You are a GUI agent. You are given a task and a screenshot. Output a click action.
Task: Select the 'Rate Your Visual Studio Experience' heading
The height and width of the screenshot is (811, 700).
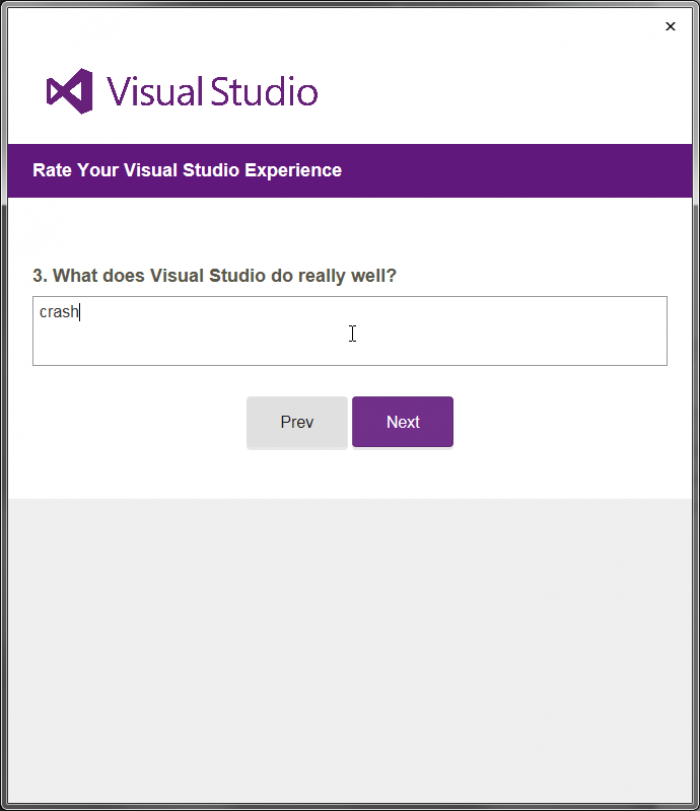(x=187, y=170)
